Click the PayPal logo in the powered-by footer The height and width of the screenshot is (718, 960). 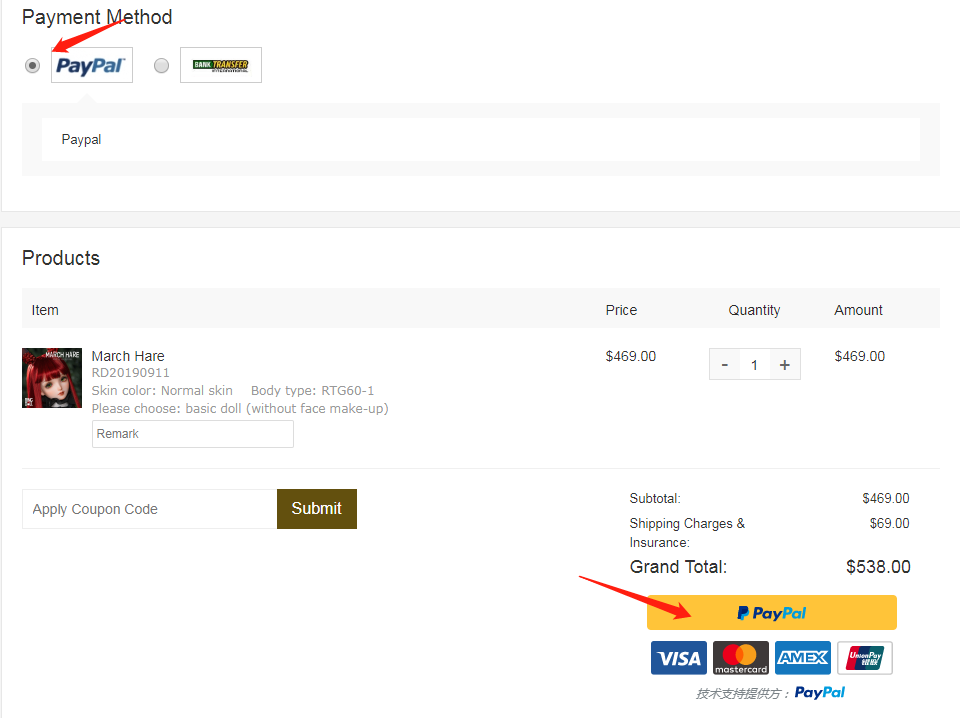(820, 693)
